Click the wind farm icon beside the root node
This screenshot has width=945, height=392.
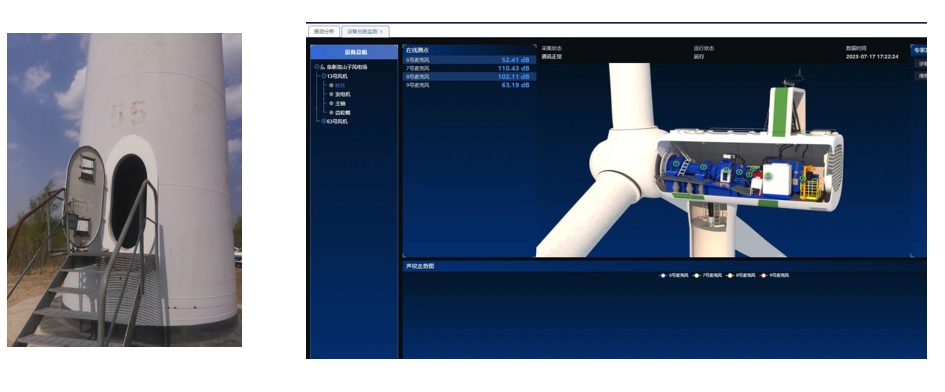[x=323, y=67]
